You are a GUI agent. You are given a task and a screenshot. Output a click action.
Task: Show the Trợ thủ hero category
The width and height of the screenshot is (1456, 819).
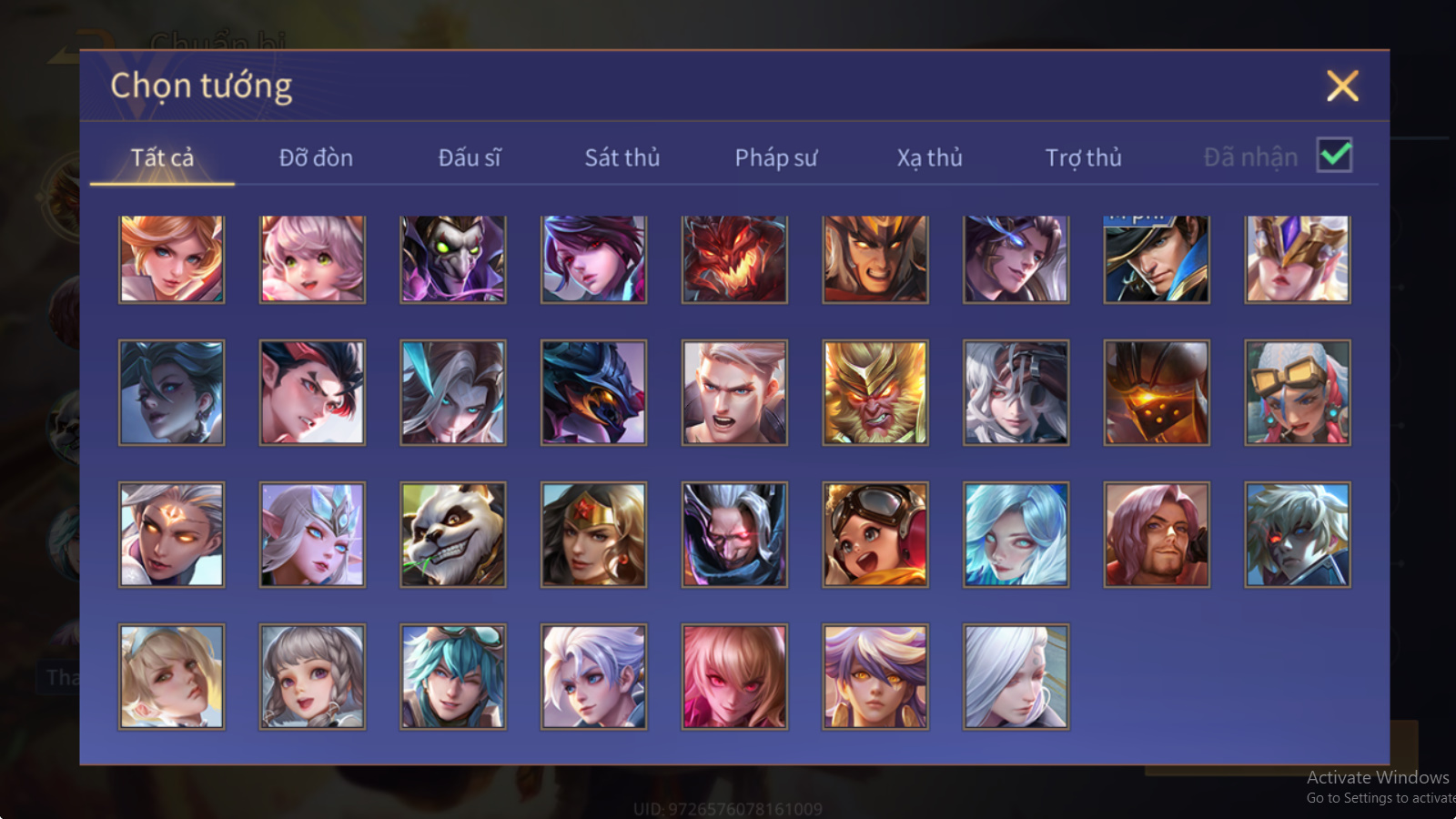click(x=1083, y=157)
